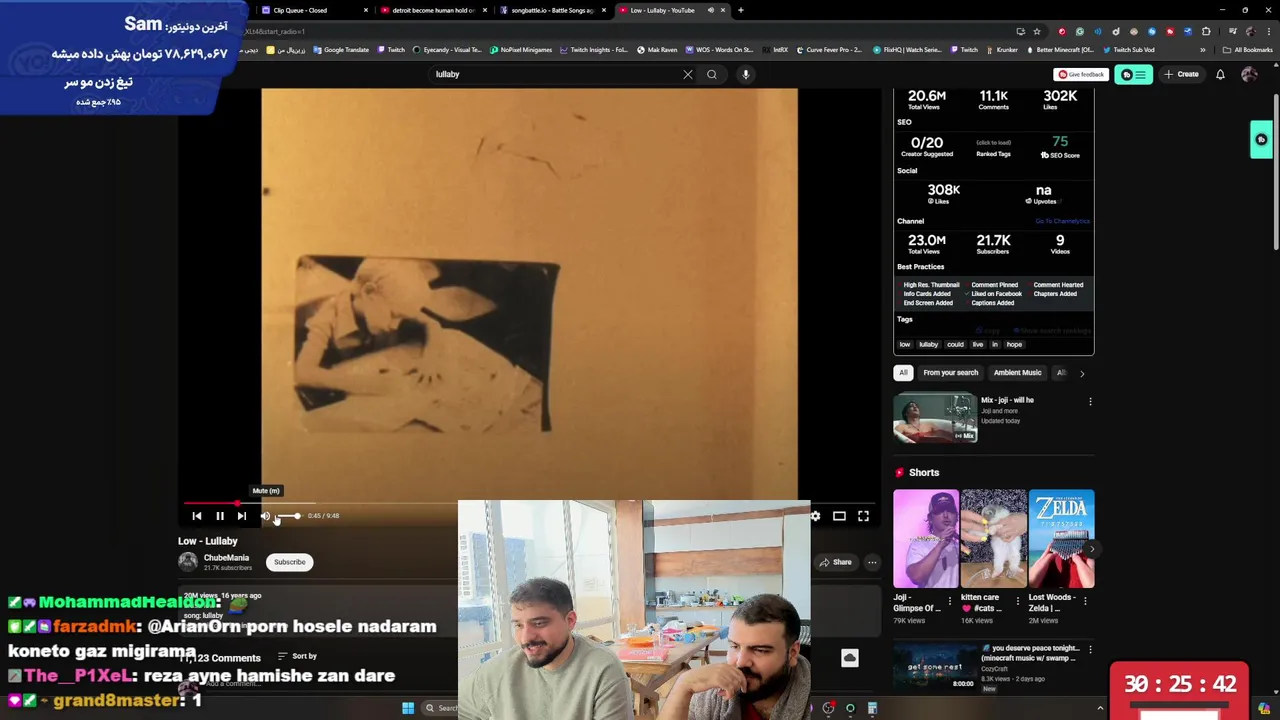Open the Sort by comments dropdown

click(297, 656)
